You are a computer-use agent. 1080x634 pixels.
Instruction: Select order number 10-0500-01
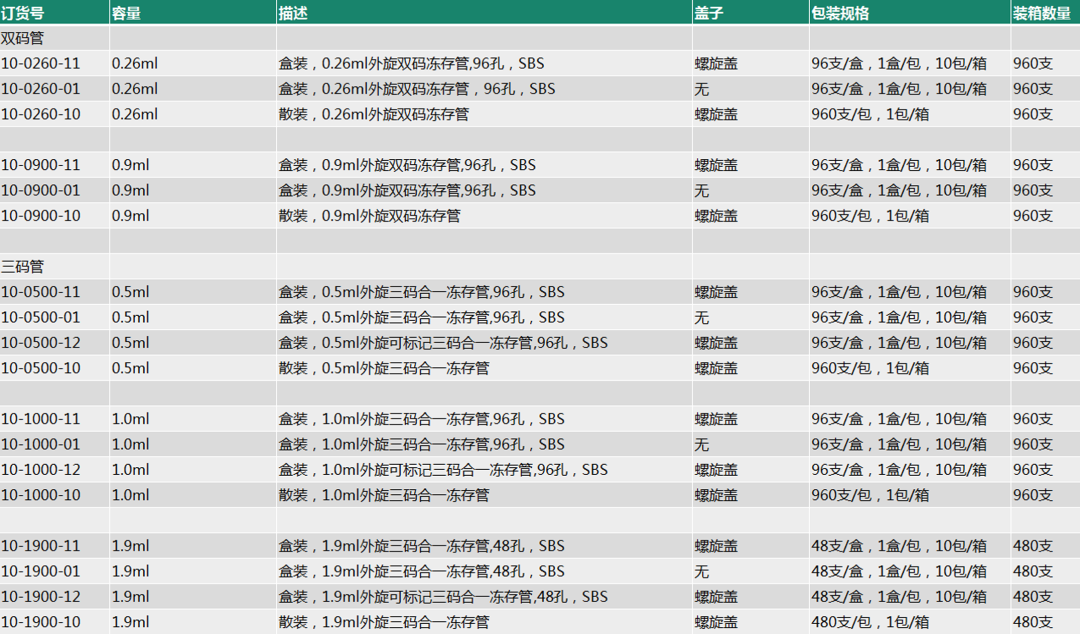(x=41, y=318)
